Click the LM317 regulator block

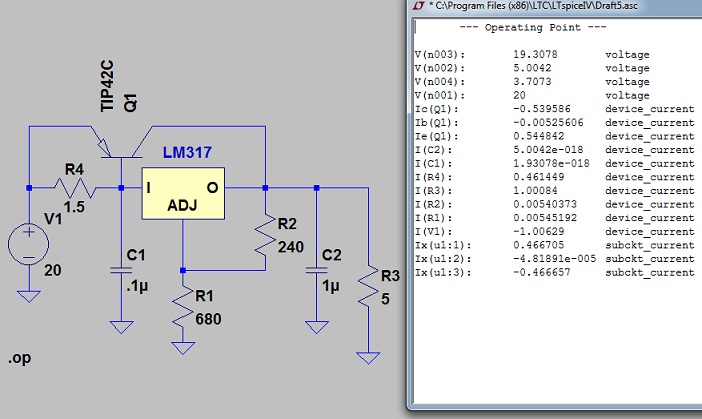tap(182, 194)
